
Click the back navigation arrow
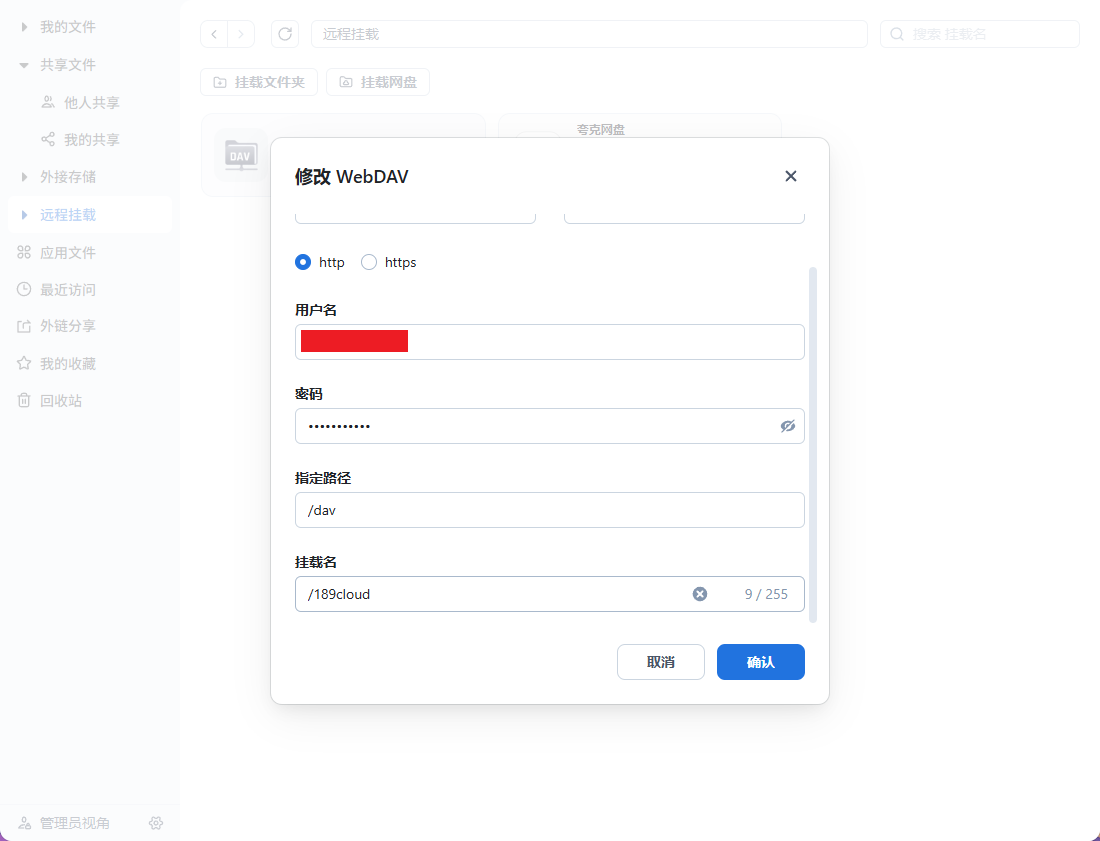click(214, 34)
